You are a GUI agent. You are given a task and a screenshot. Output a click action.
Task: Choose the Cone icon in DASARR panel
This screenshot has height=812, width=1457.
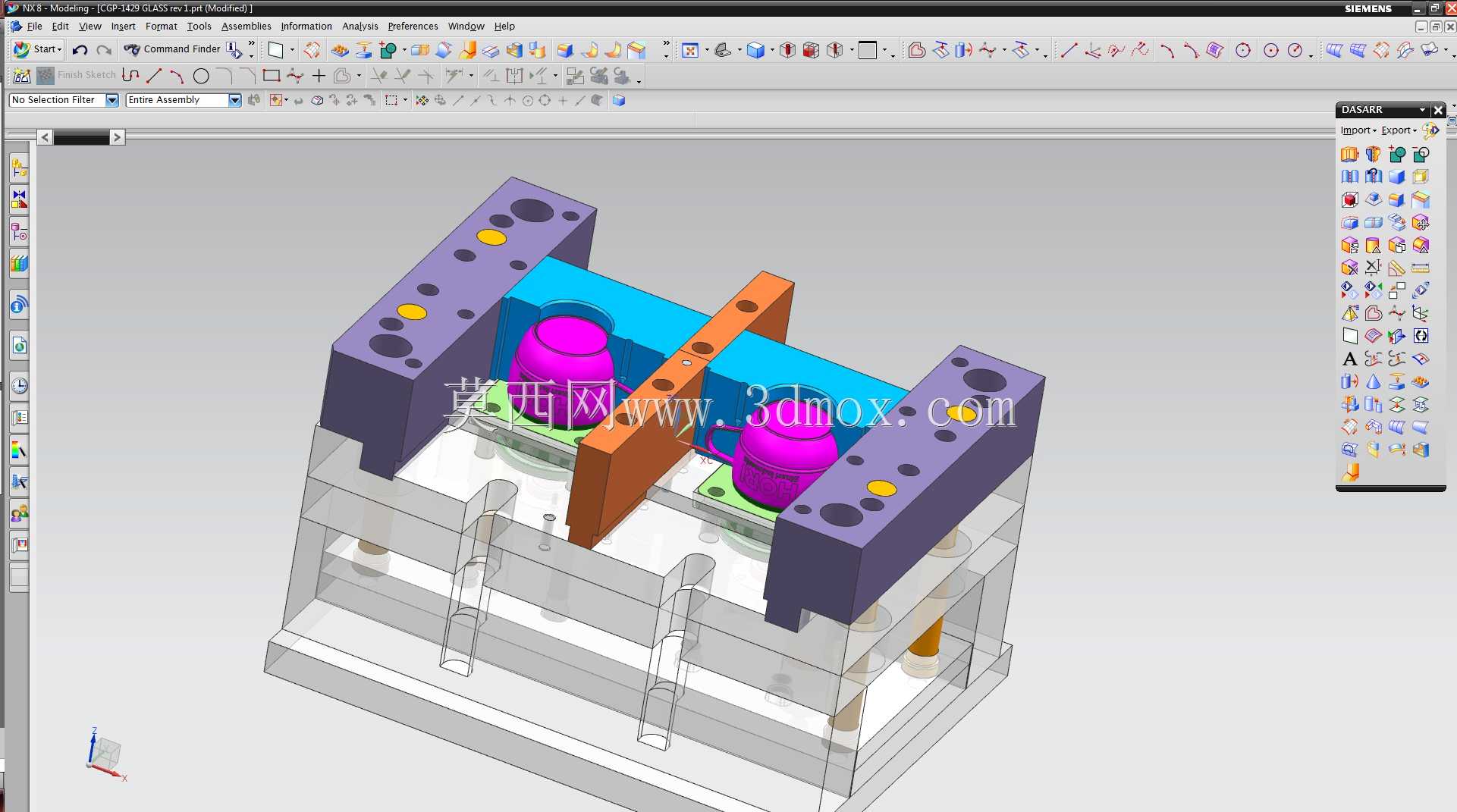tap(1373, 382)
